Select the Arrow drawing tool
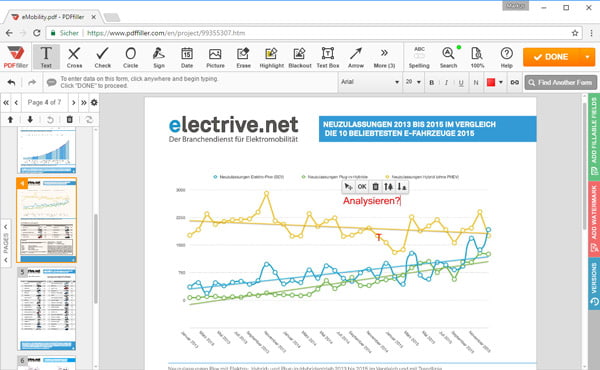The image size is (600, 370). [356, 57]
